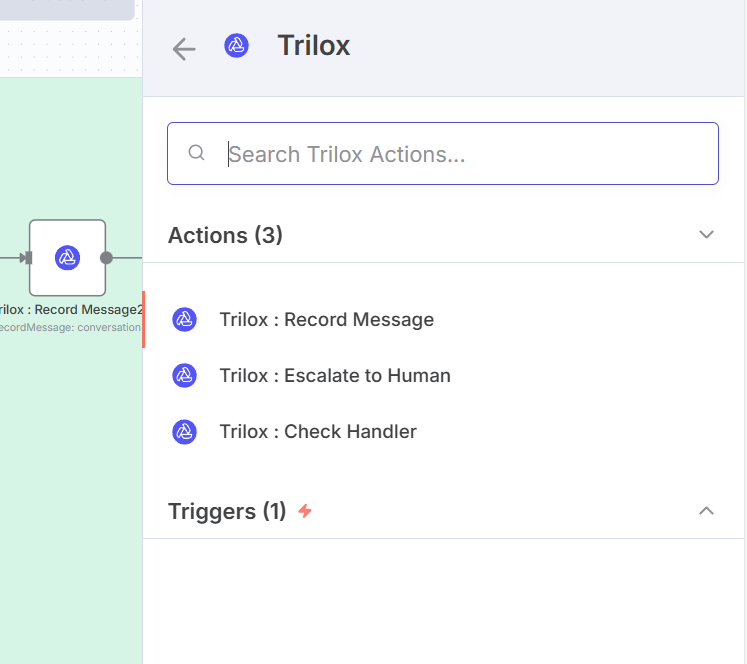
Task: Select the Trilox node icon on the canvas
Action: [x=67, y=258]
